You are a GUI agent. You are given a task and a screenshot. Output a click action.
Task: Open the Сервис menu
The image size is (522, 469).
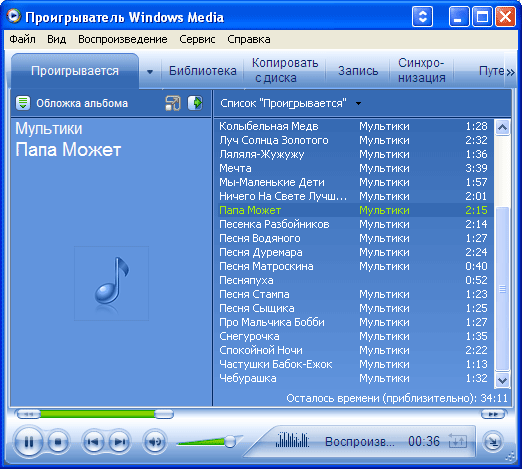coord(197,39)
